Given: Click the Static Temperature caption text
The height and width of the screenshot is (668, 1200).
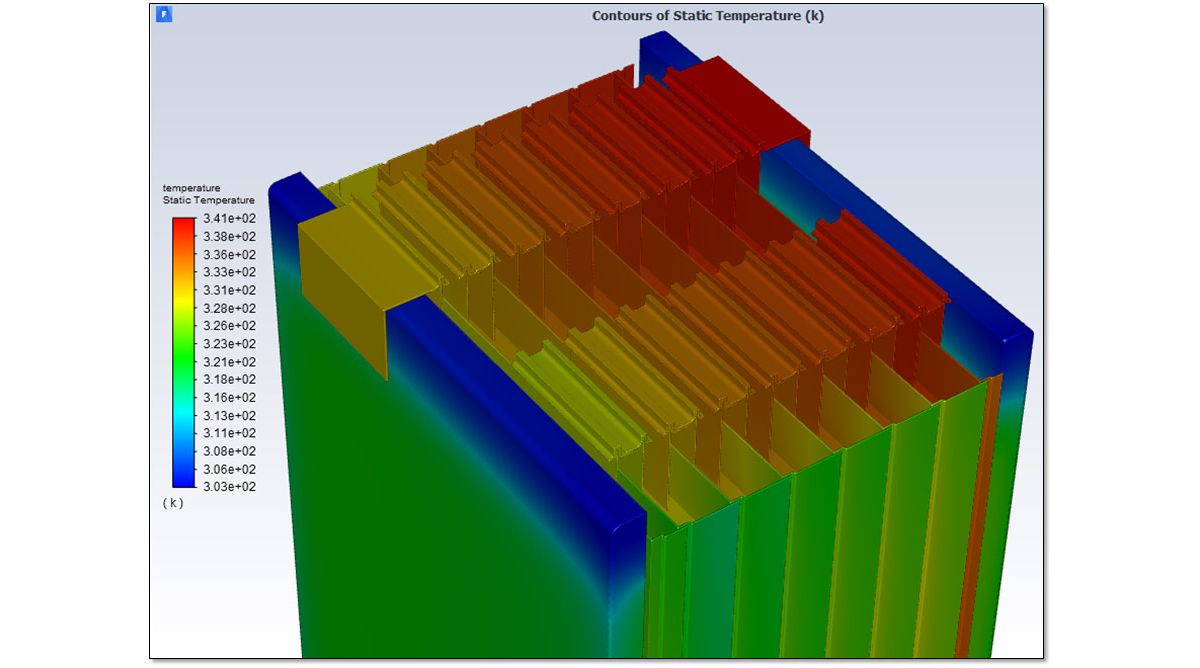Looking at the screenshot, I should click(209, 199).
